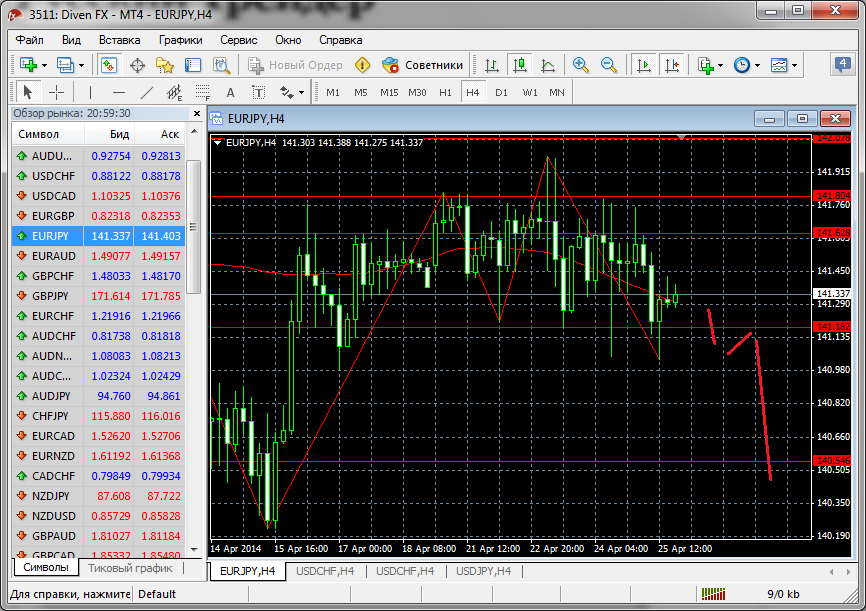The width and height of the screenshot is (866, 611).
Task: Select GBPJPY symbol row
Action: [x=98, y=296]
